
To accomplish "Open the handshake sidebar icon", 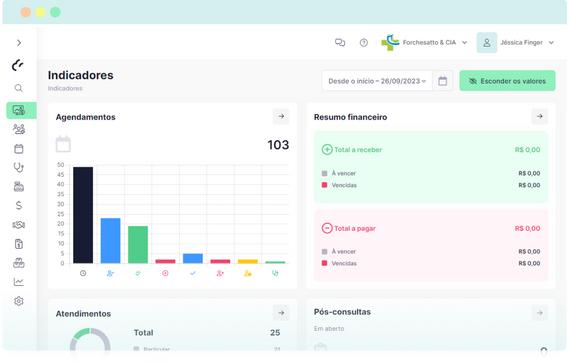I will tap(19, 225).
